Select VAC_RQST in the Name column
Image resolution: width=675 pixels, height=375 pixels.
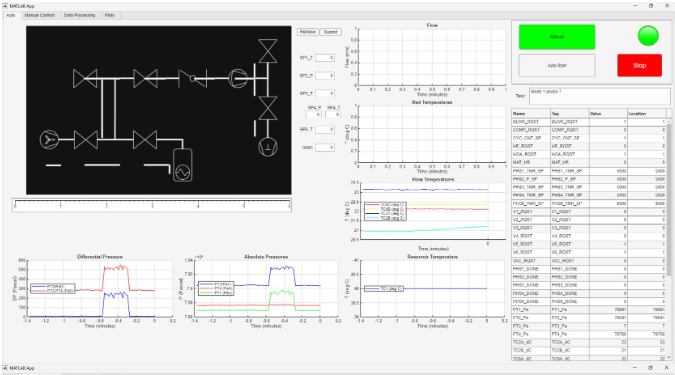531,261
